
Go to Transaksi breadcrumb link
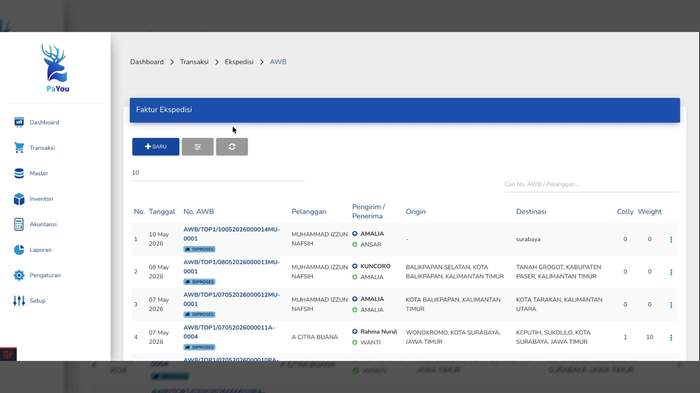point(194,62)
